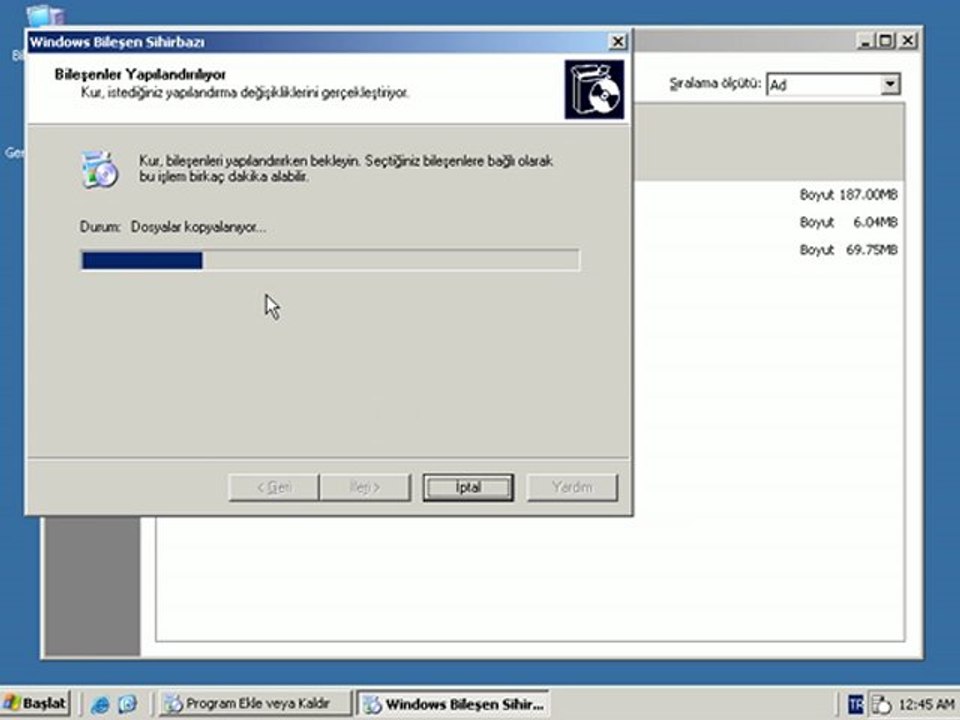This screenshot has height=720, width=960.
Task: Click the second quick launch icon
Action: [127, 704]
